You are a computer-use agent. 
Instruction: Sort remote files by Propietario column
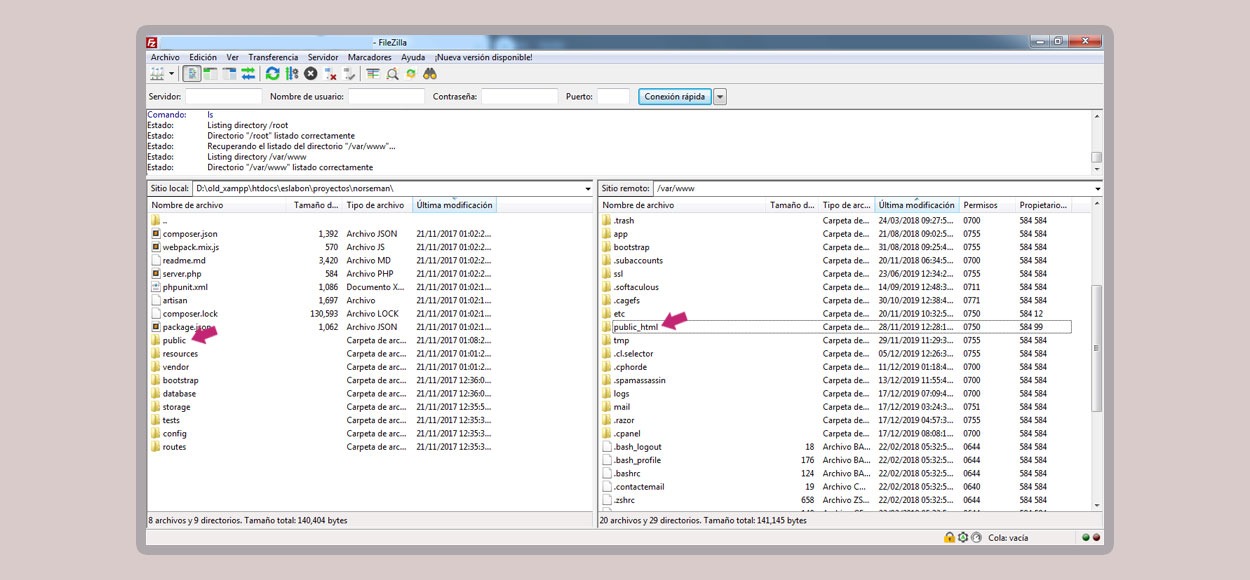coord(1043,205)
